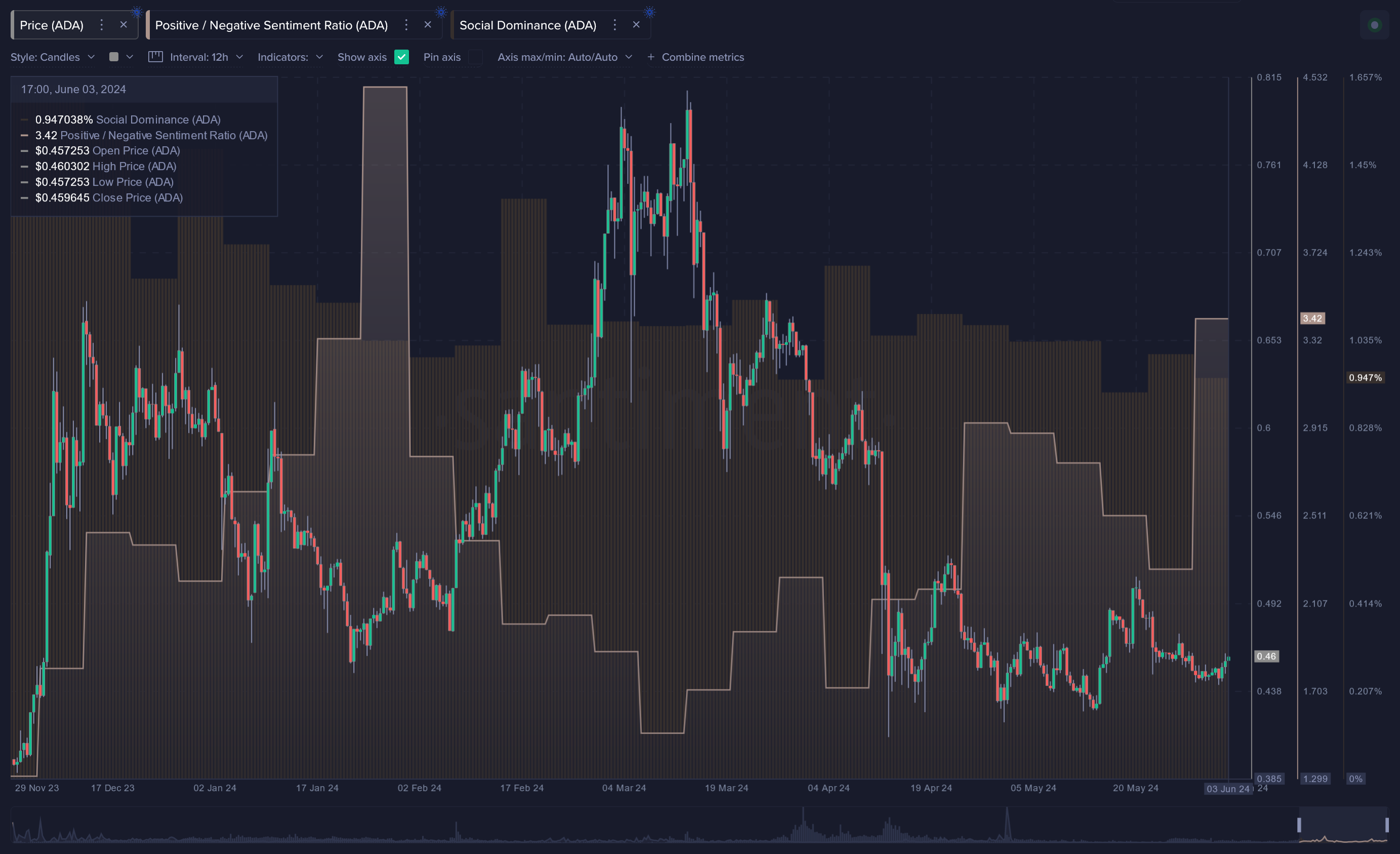Expand the Style: Candles dropdown
The width and height of the screenshot is (1400, 854).
[x=52, y=57]
